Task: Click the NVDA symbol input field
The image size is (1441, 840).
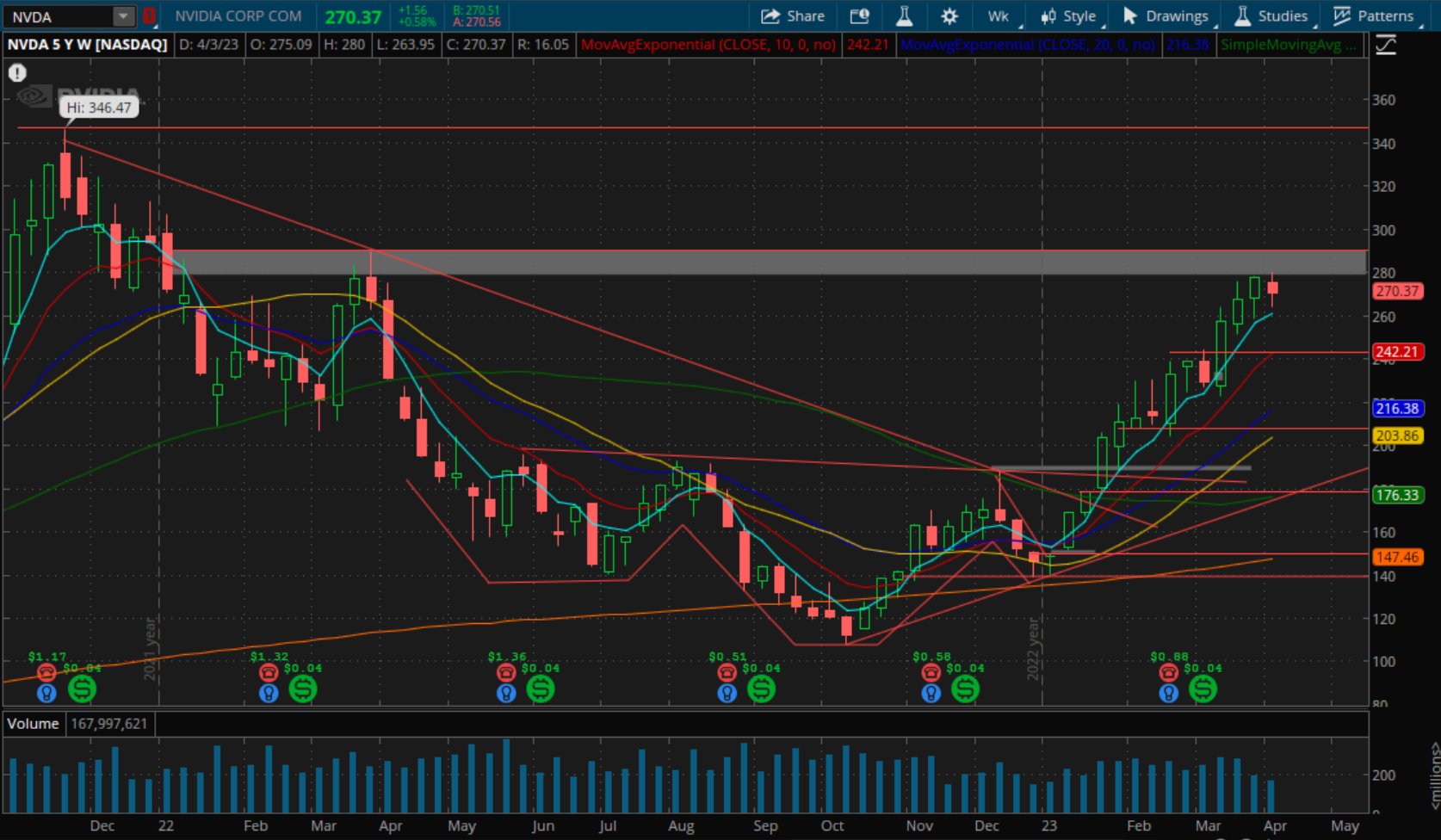Action: click(59, 16)
